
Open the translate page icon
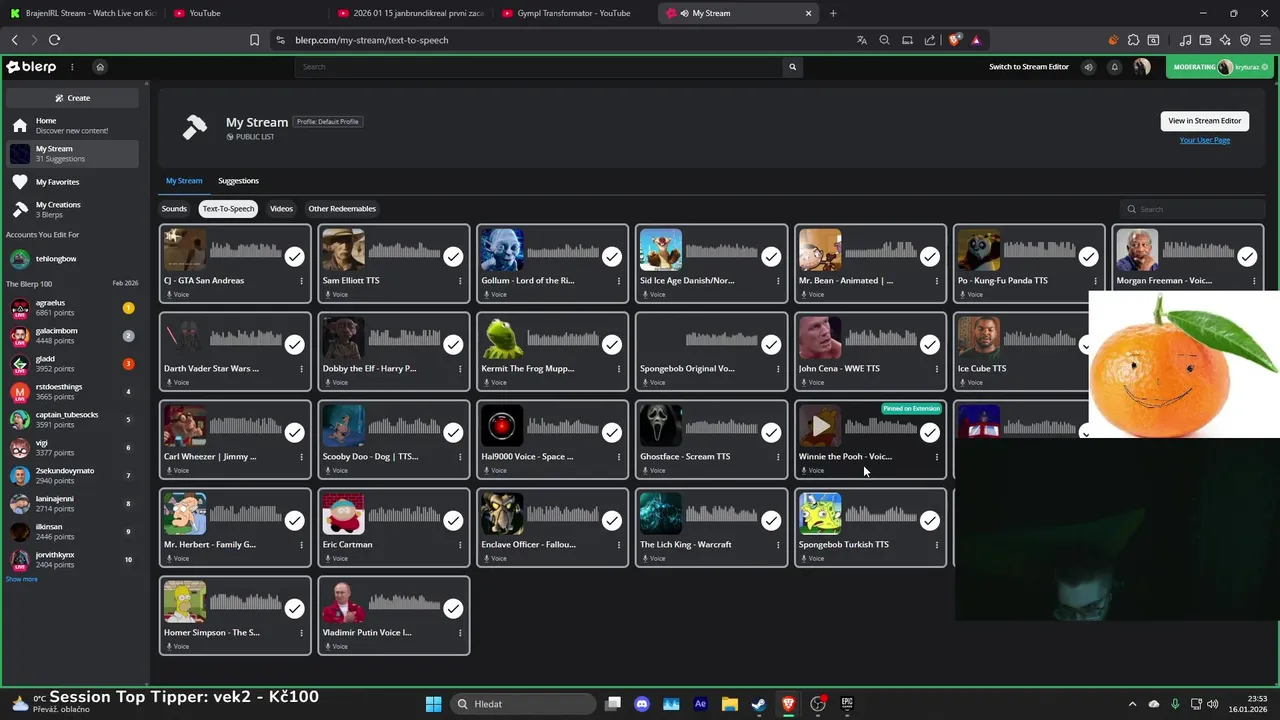(x=862, y=40)
